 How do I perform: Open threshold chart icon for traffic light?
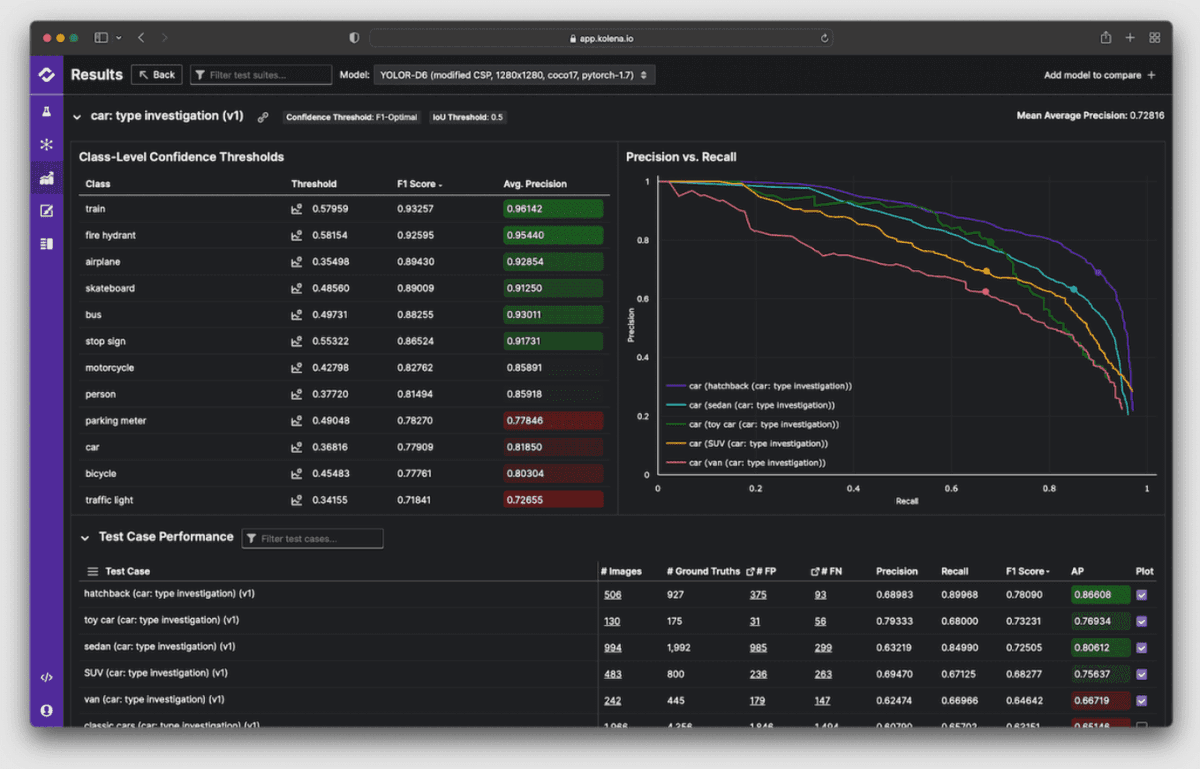[x=297, y=500]
